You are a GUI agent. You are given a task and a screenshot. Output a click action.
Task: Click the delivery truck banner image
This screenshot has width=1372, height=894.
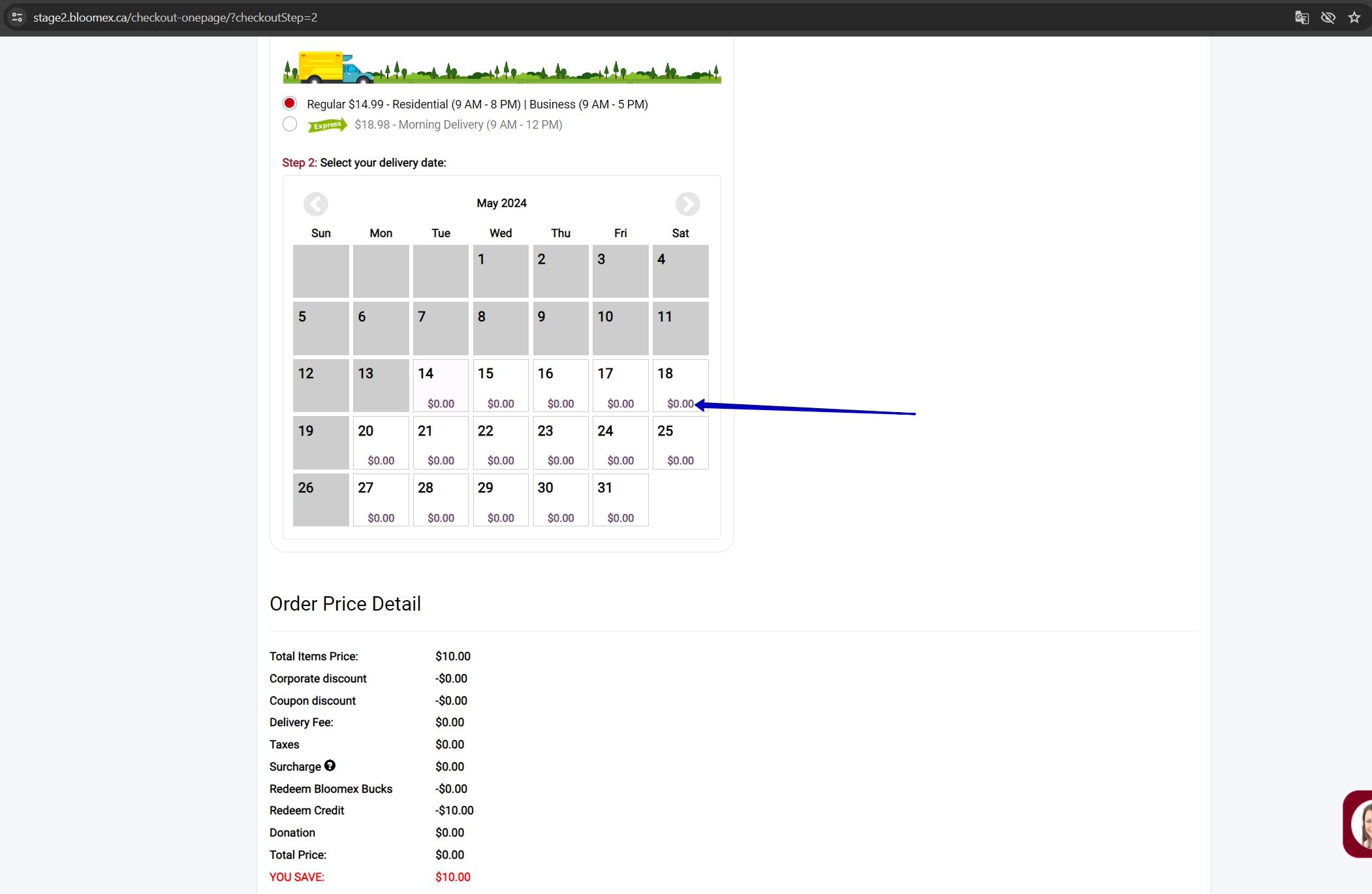[x=501, y=67]
